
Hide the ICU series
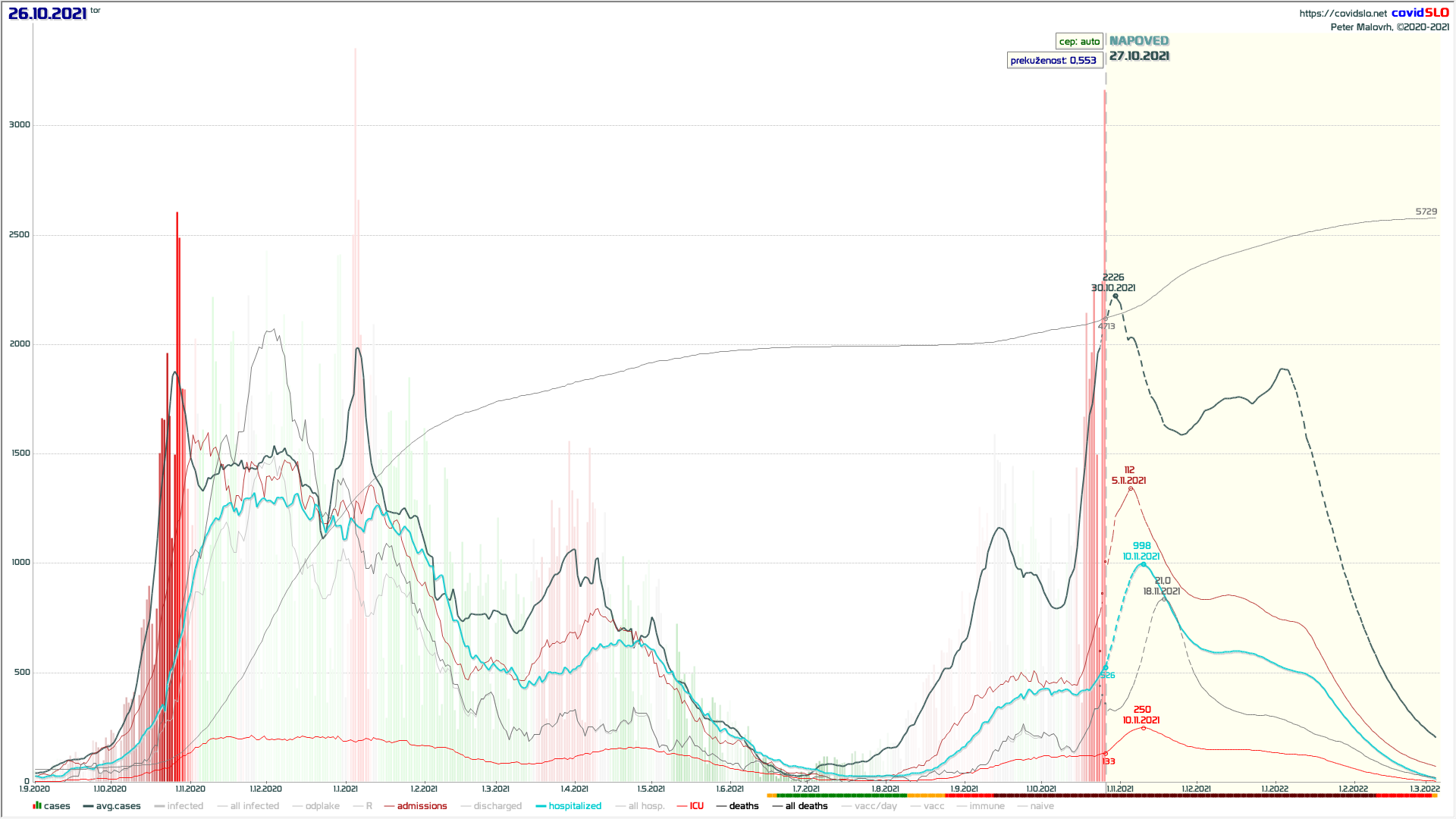pos(696,806)
